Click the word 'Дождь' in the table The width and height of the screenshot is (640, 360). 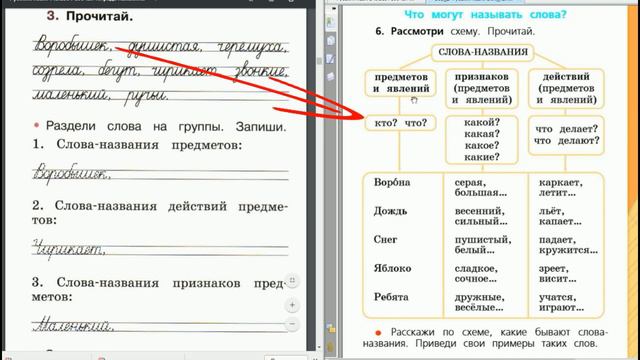click(x=390, y=211)
